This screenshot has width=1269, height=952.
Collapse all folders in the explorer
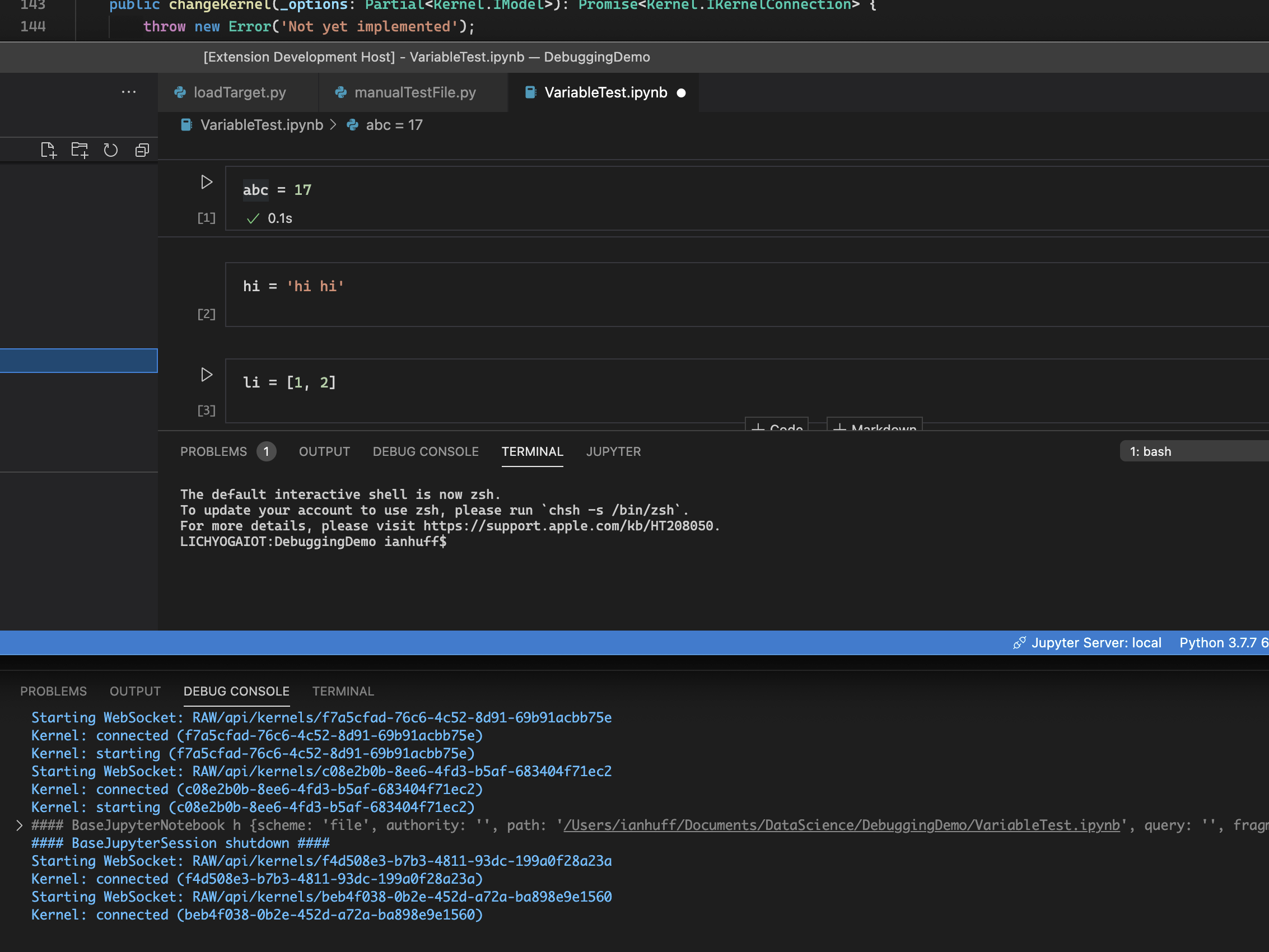tap(142, 150)
